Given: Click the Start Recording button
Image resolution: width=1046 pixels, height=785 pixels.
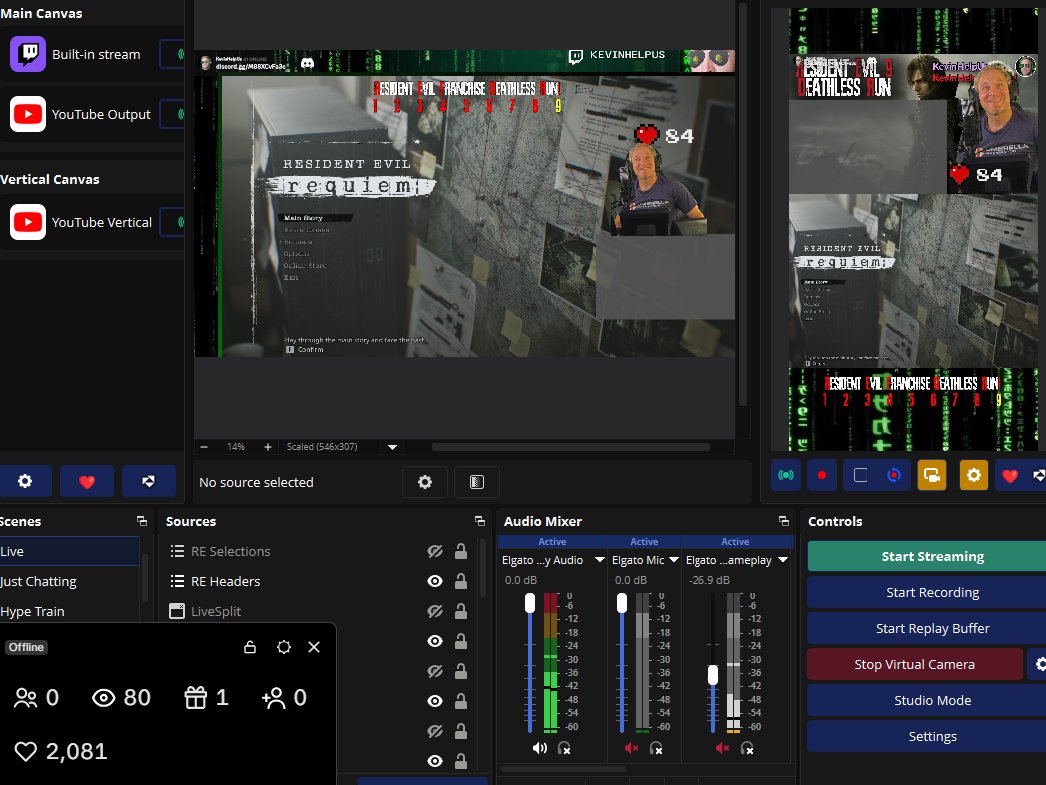Looking at the screenshot, I should point(927,592).
